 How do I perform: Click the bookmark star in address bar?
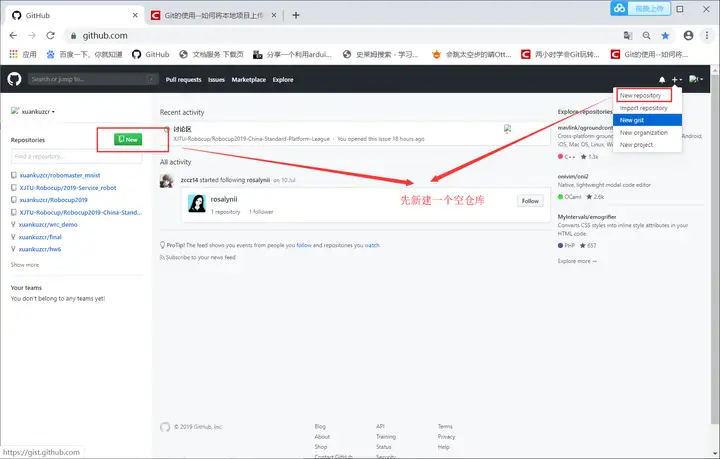coord(665,35)
